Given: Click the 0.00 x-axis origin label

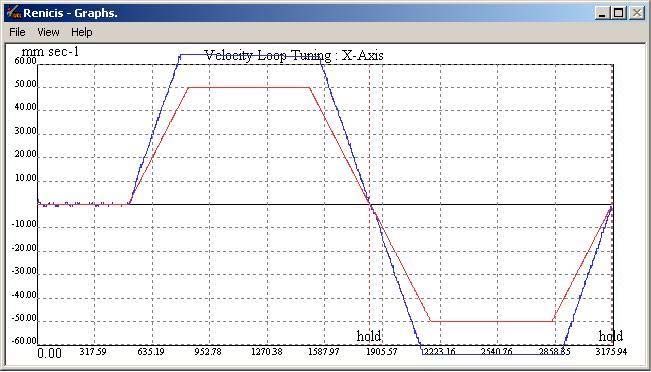Looking at the screenshot, I should [49, 353].
